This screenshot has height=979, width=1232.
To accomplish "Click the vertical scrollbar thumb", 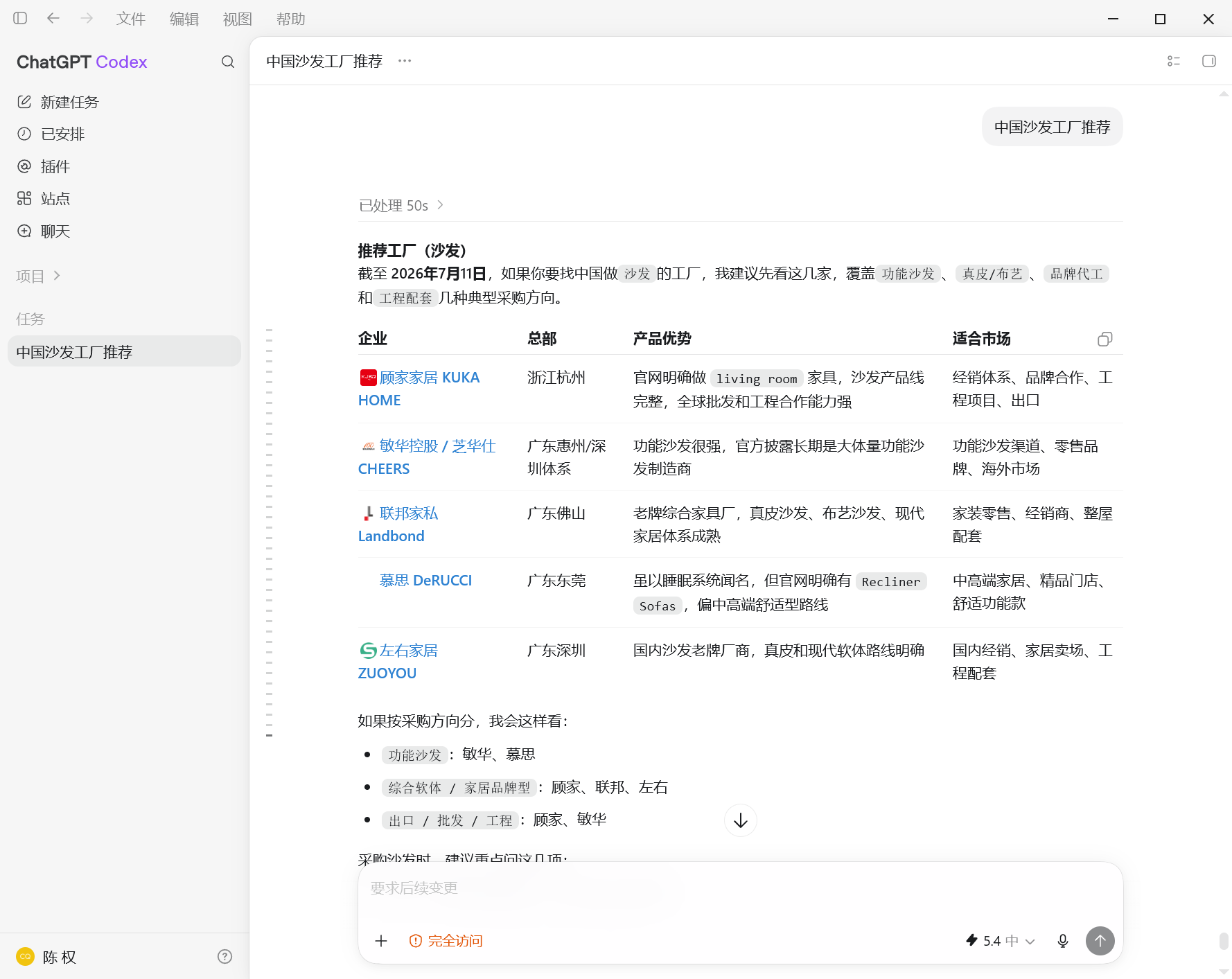I will click(x=1224, y=941).
